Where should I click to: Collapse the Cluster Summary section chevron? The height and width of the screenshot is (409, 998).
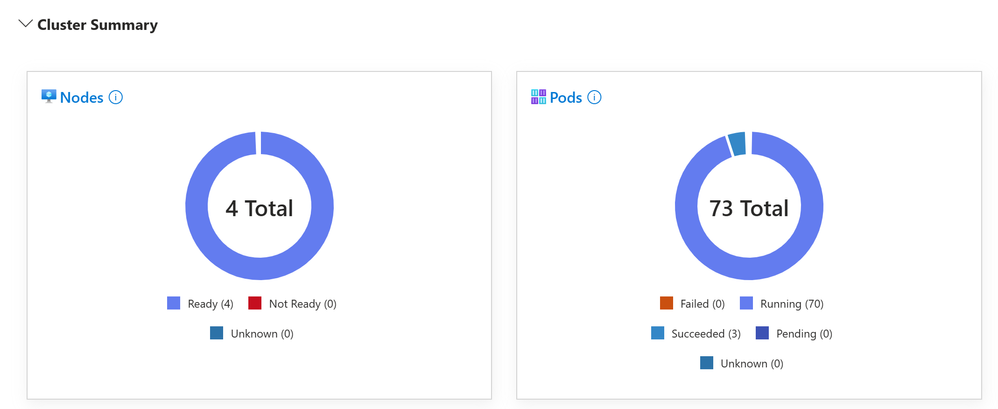(x=25, y=24)
